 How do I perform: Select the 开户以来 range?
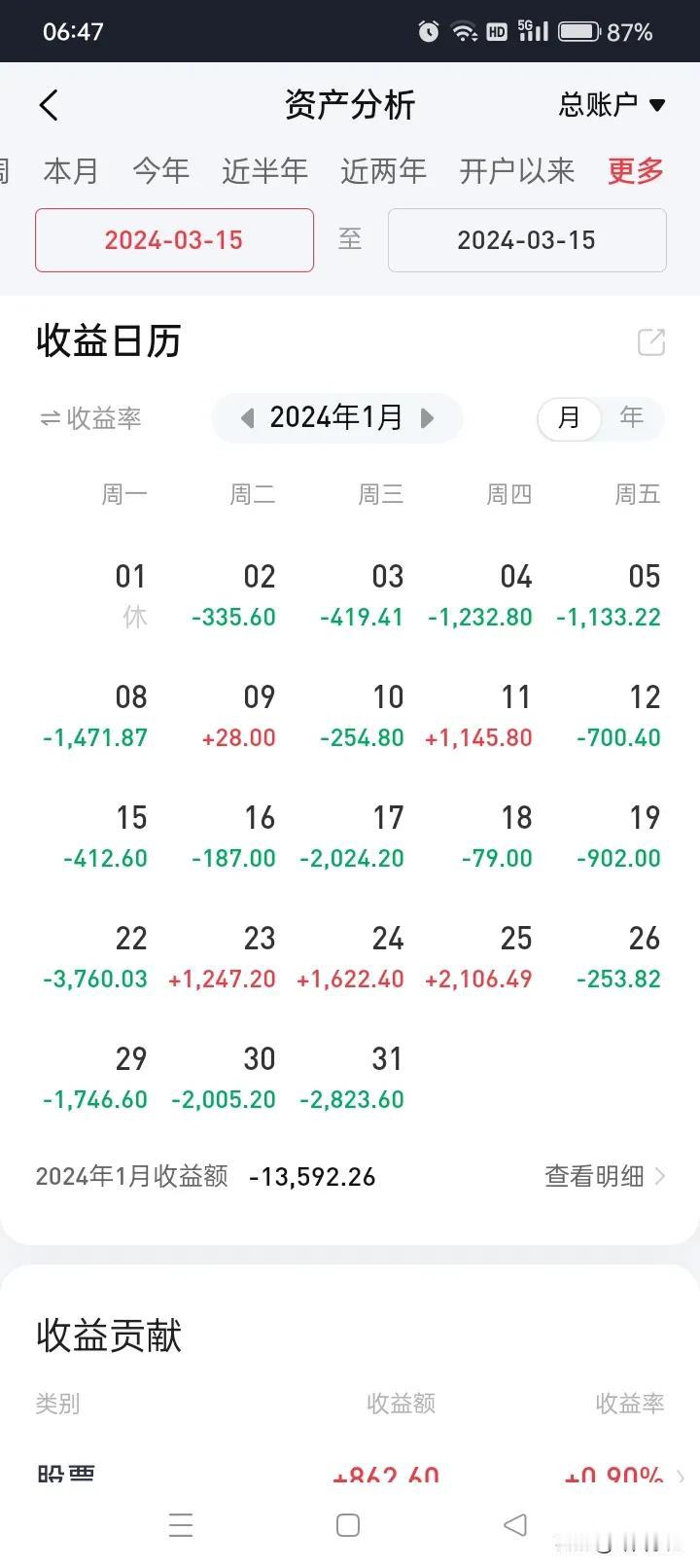(x=516, y=171)
